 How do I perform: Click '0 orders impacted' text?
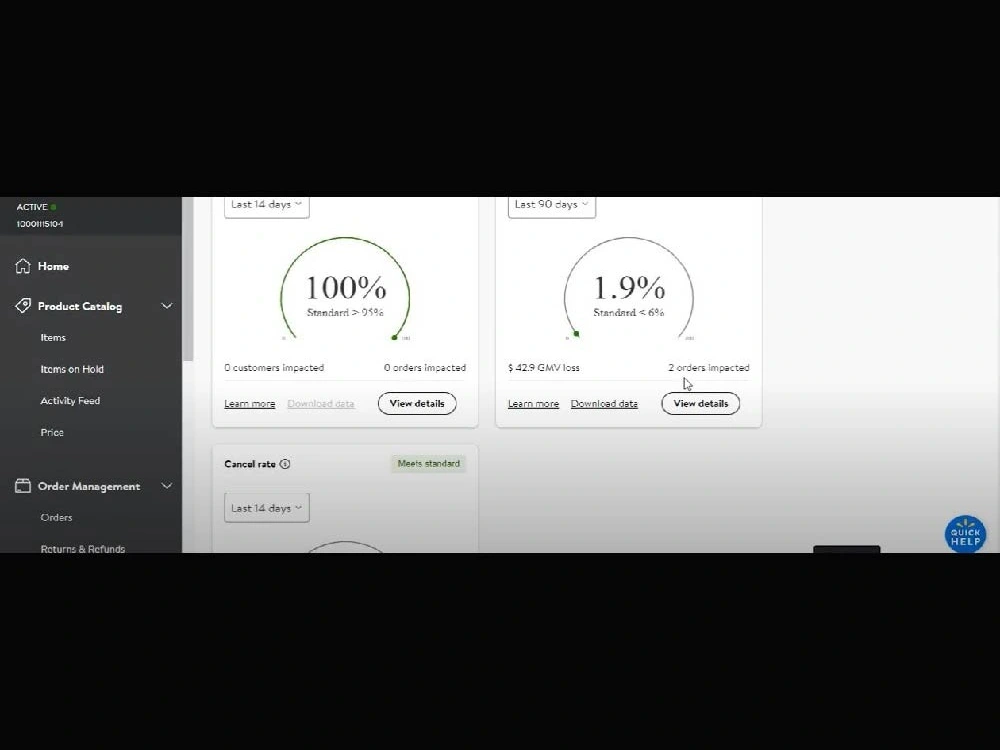425,368
